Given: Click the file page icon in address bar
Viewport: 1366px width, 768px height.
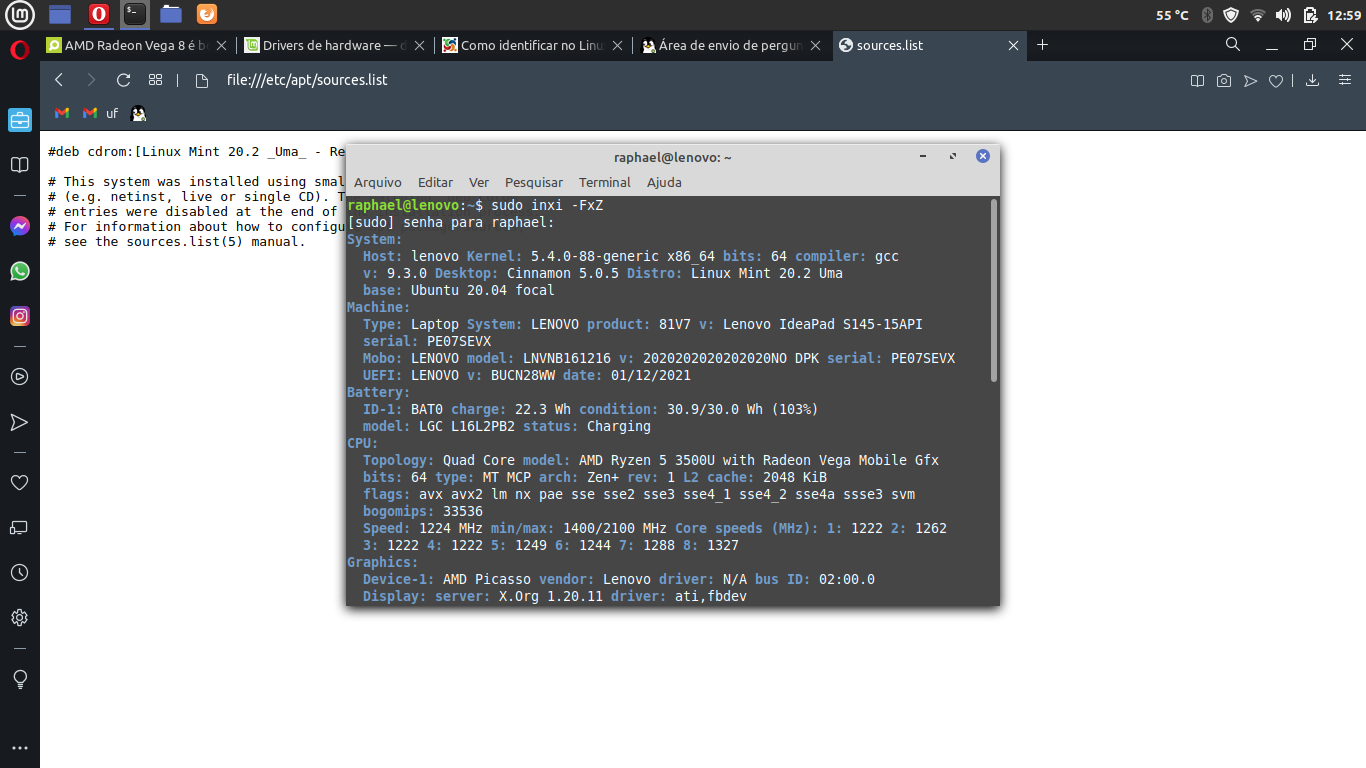Looking at the screenshot, I should pyautogui.click(x=201, y=80).
